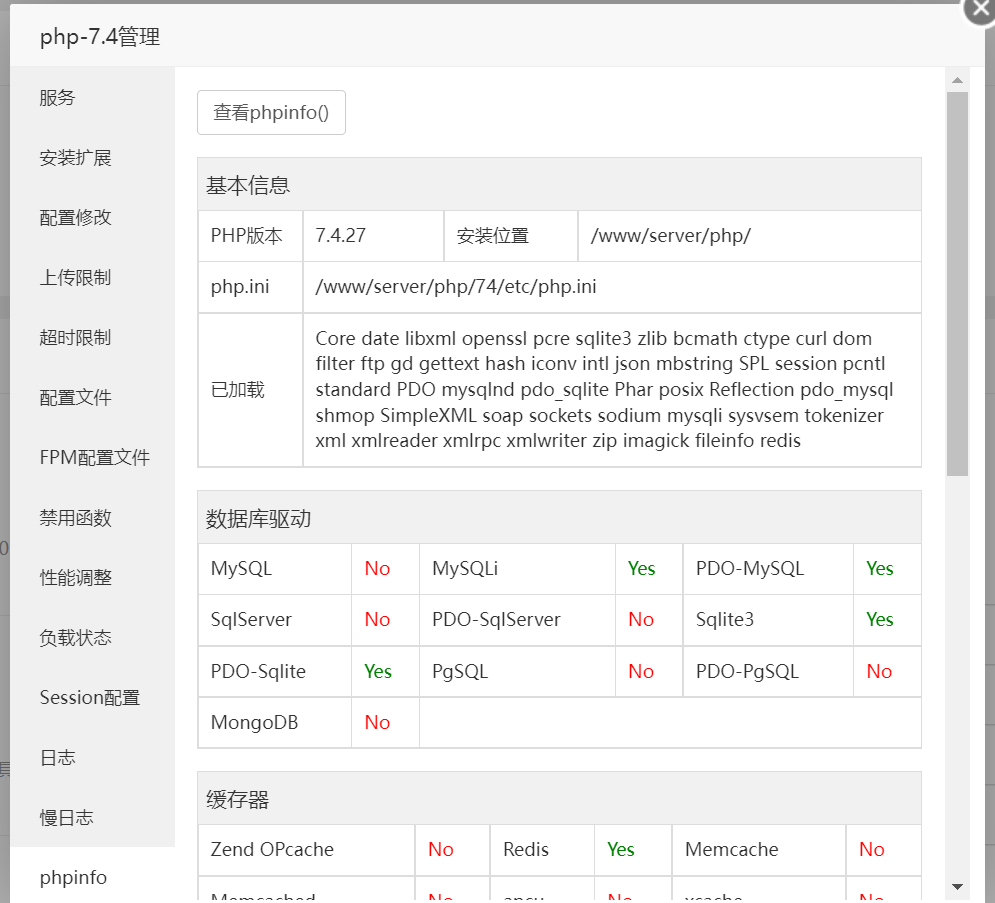The width and height of the screenshot is (995, 903).
Task: Click PDO-MySQL label cell
Action: (768, 569)
